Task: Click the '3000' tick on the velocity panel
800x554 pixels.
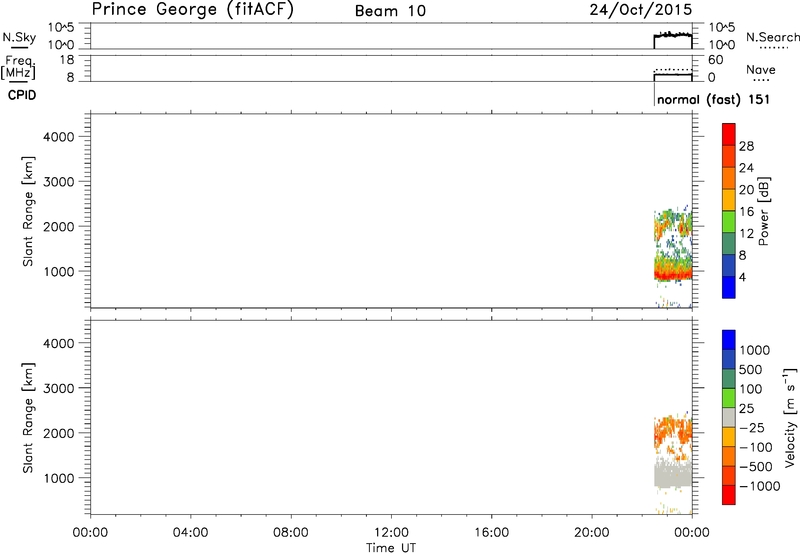Action: (59, 388)
